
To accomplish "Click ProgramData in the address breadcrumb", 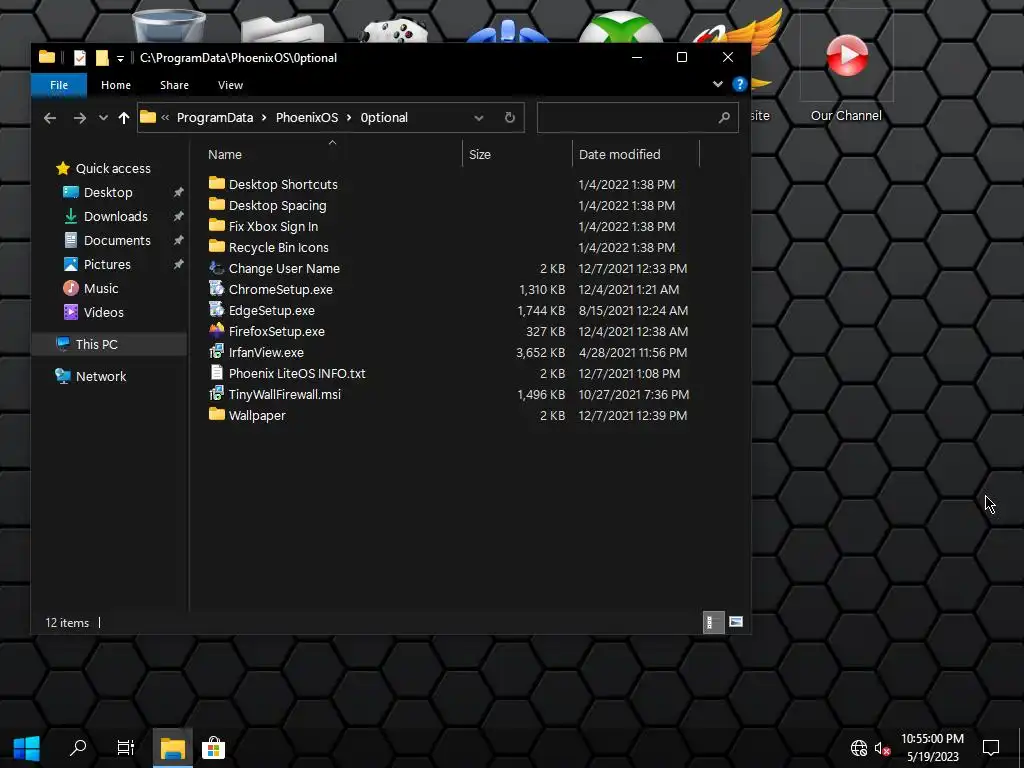I will point(215,118).
